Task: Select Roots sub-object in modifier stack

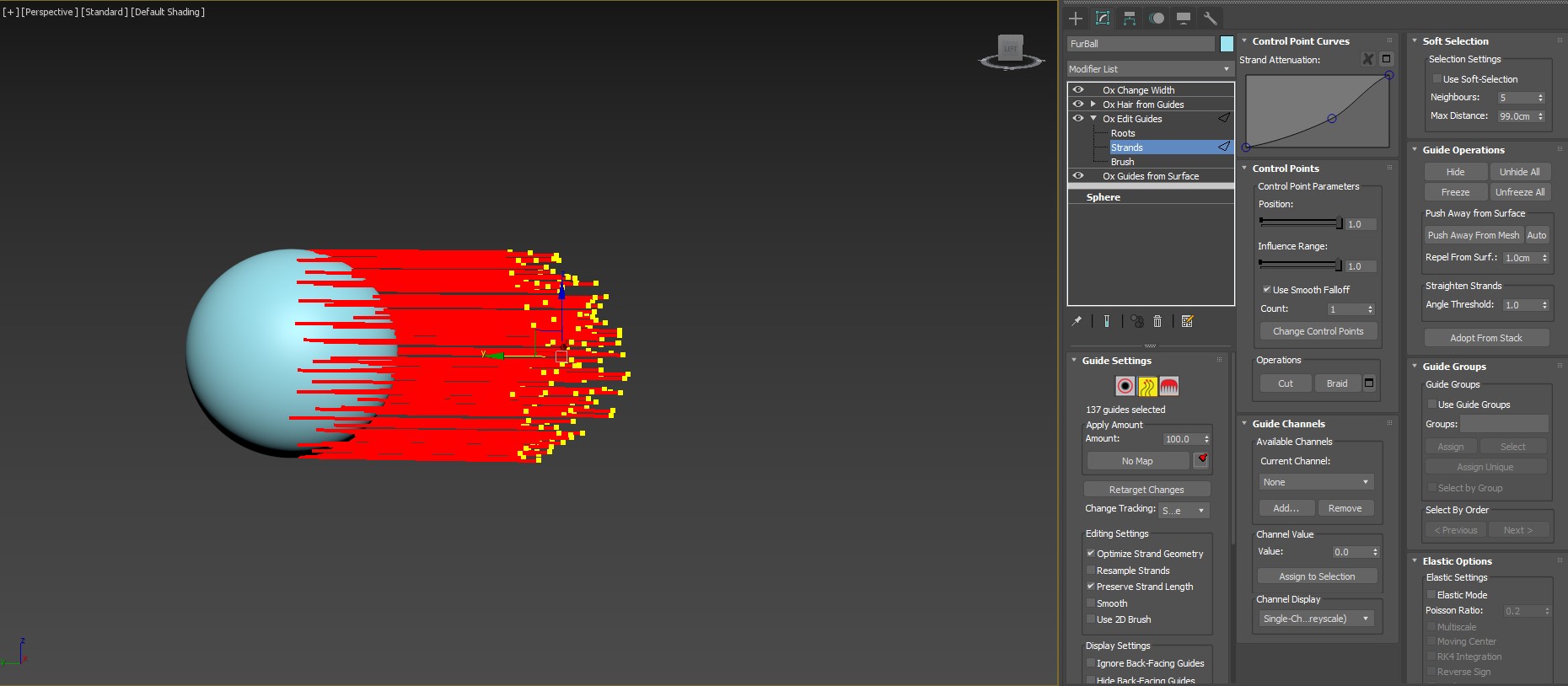Action: pyautogui.click(x=1123, y=133)
